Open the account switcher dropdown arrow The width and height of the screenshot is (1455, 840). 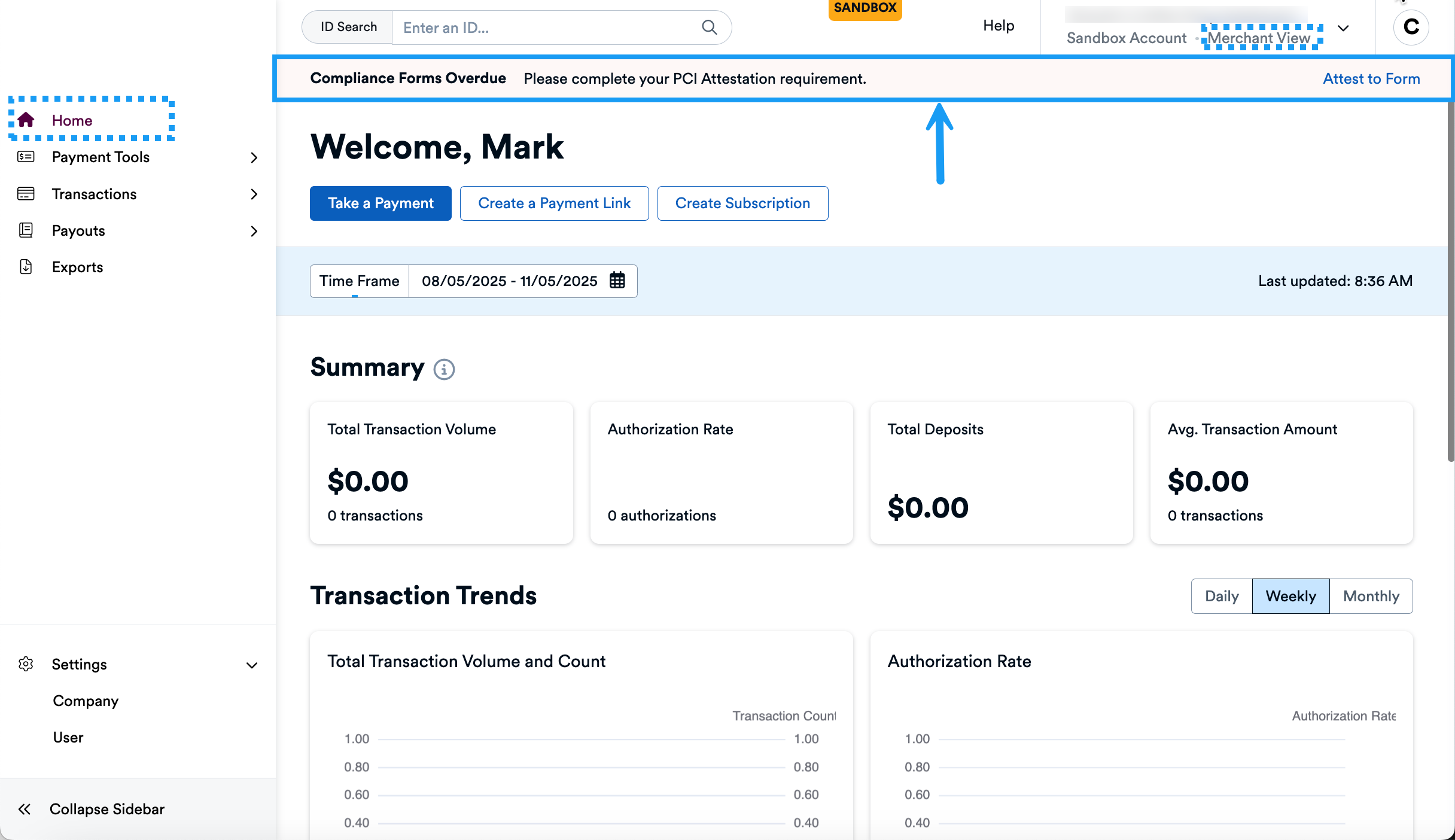tap(1343, 28)
